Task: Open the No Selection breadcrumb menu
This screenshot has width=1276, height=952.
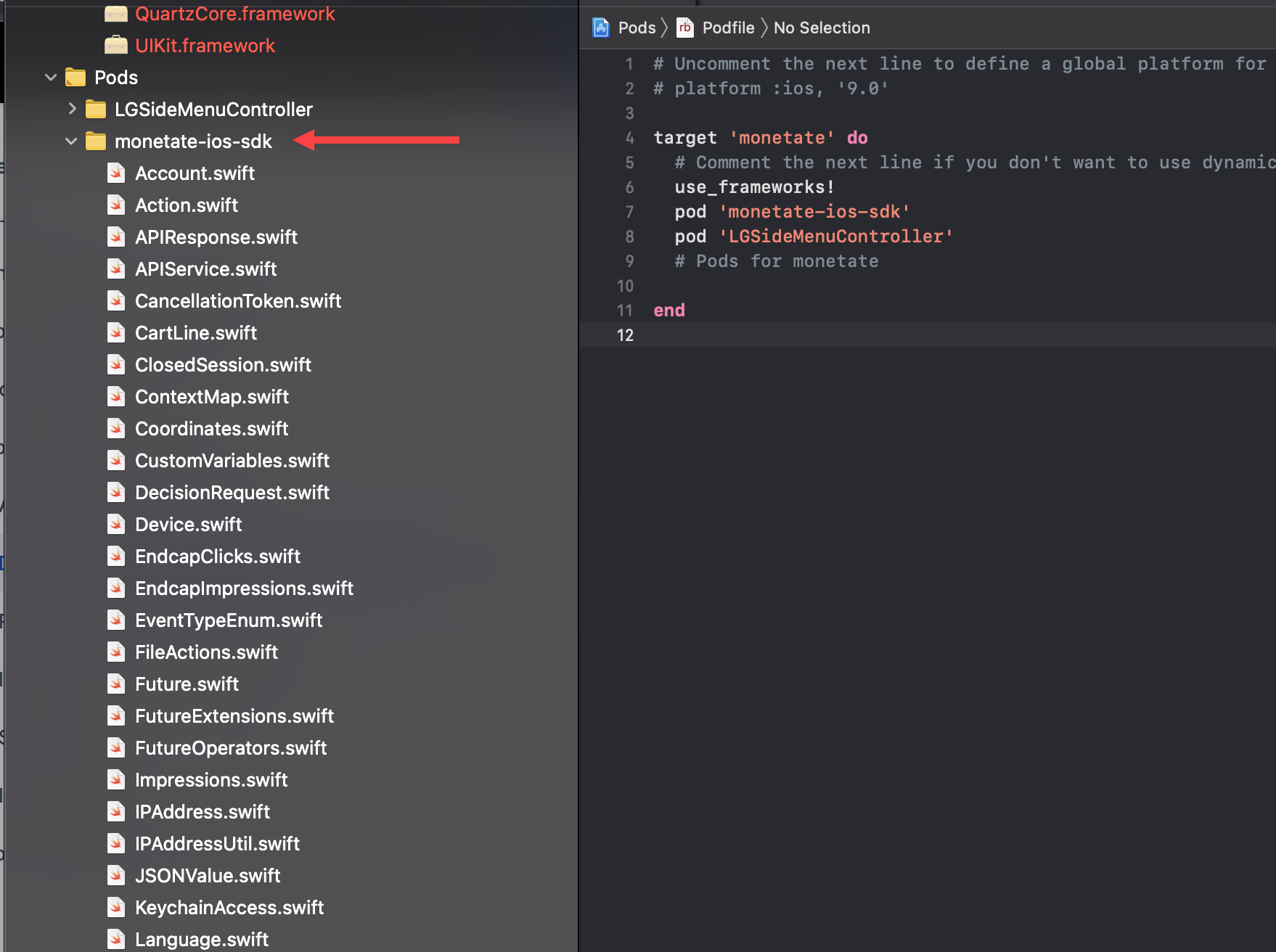Action: pyautogui.click(x=822, y=28)
